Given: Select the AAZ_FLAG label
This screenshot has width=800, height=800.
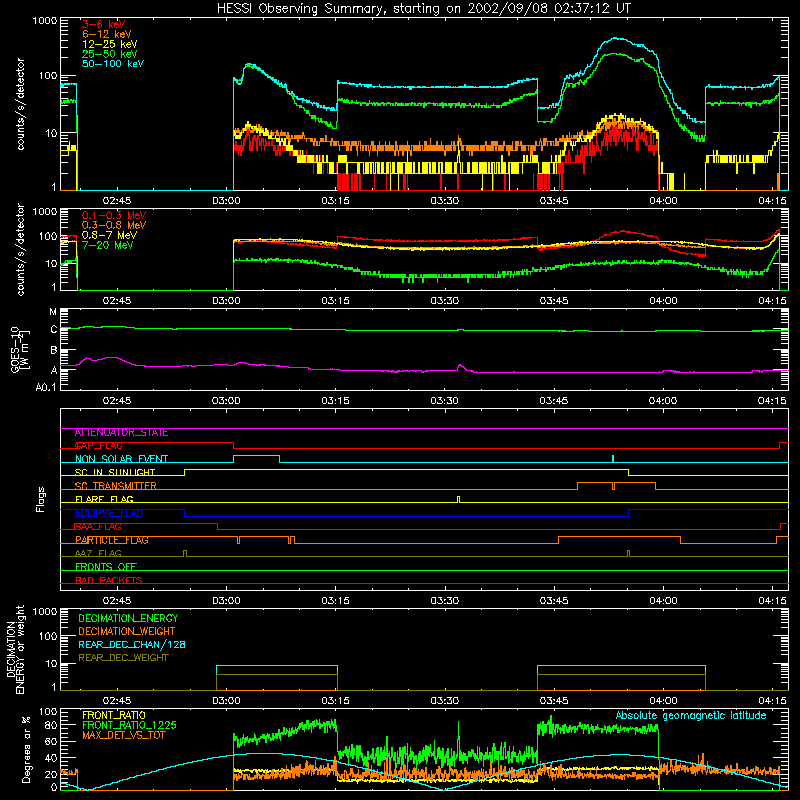Looking at the screenshot, I should tap(98, 553).
